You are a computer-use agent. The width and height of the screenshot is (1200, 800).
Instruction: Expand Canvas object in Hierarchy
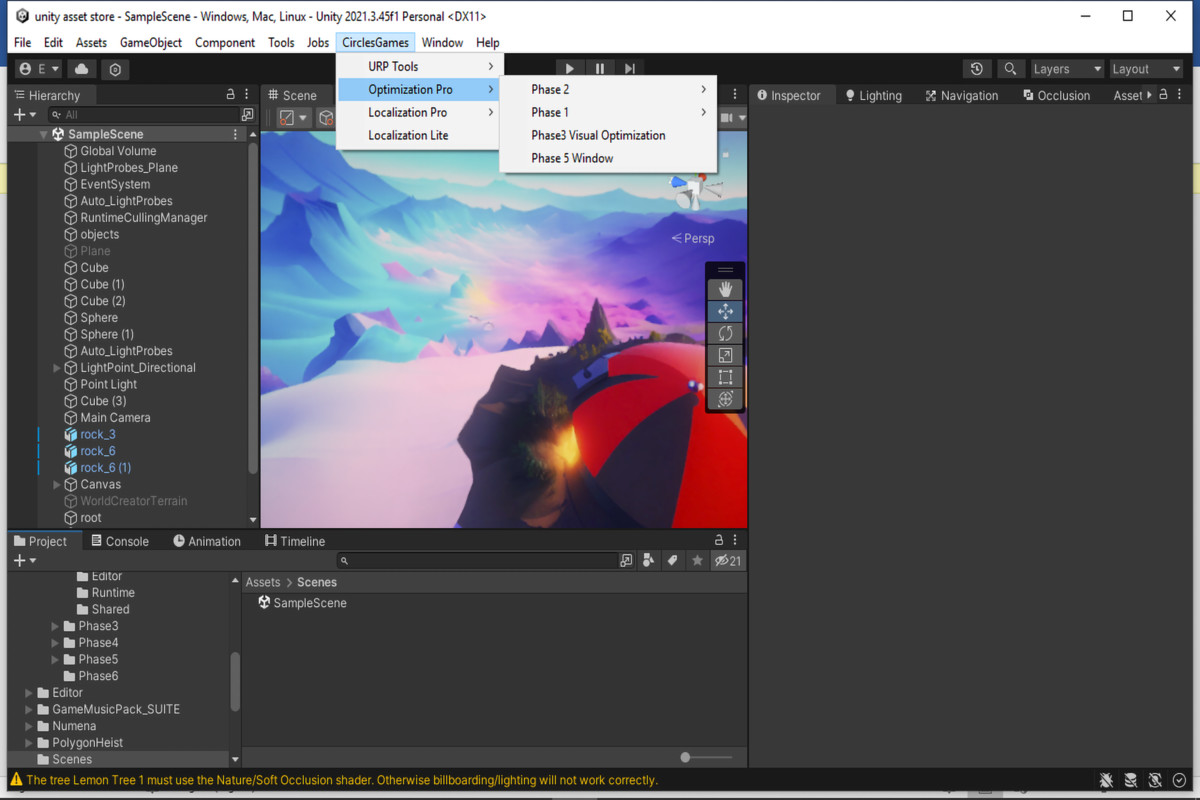[57, 485]
